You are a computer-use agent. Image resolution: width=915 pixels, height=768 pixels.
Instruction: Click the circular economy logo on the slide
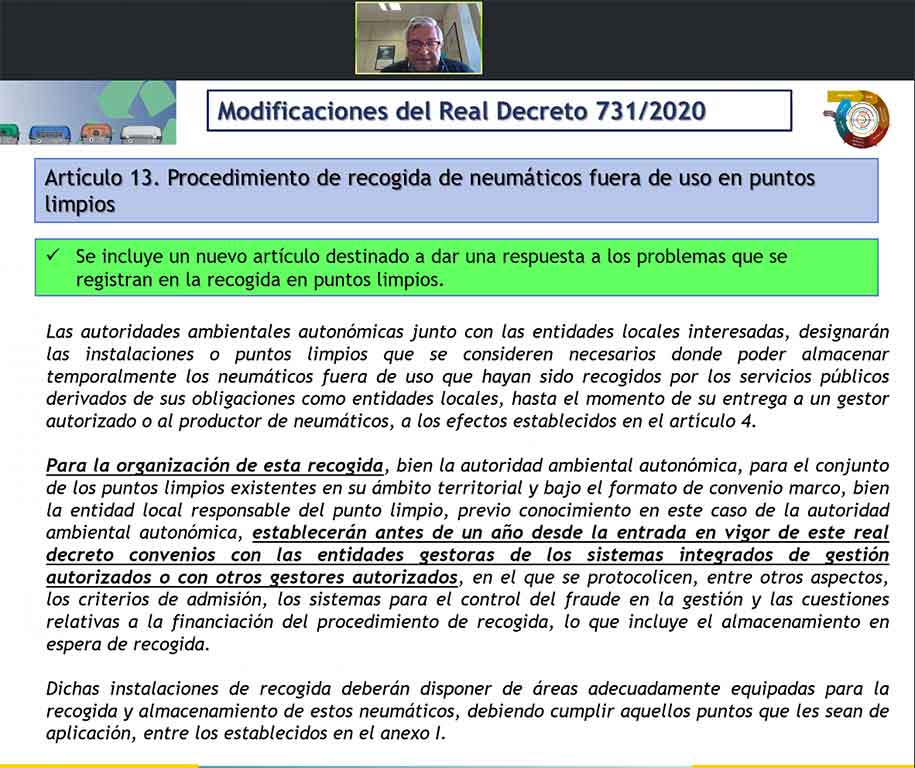pyautogui.click(x=857, y=118)
